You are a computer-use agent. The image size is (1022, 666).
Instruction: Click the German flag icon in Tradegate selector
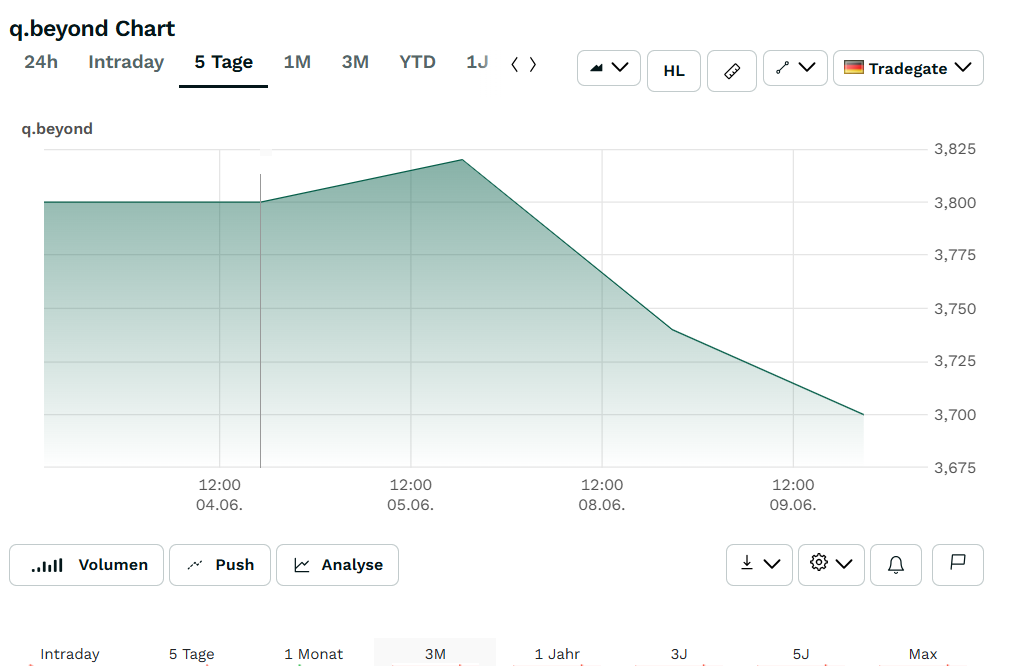853,67
